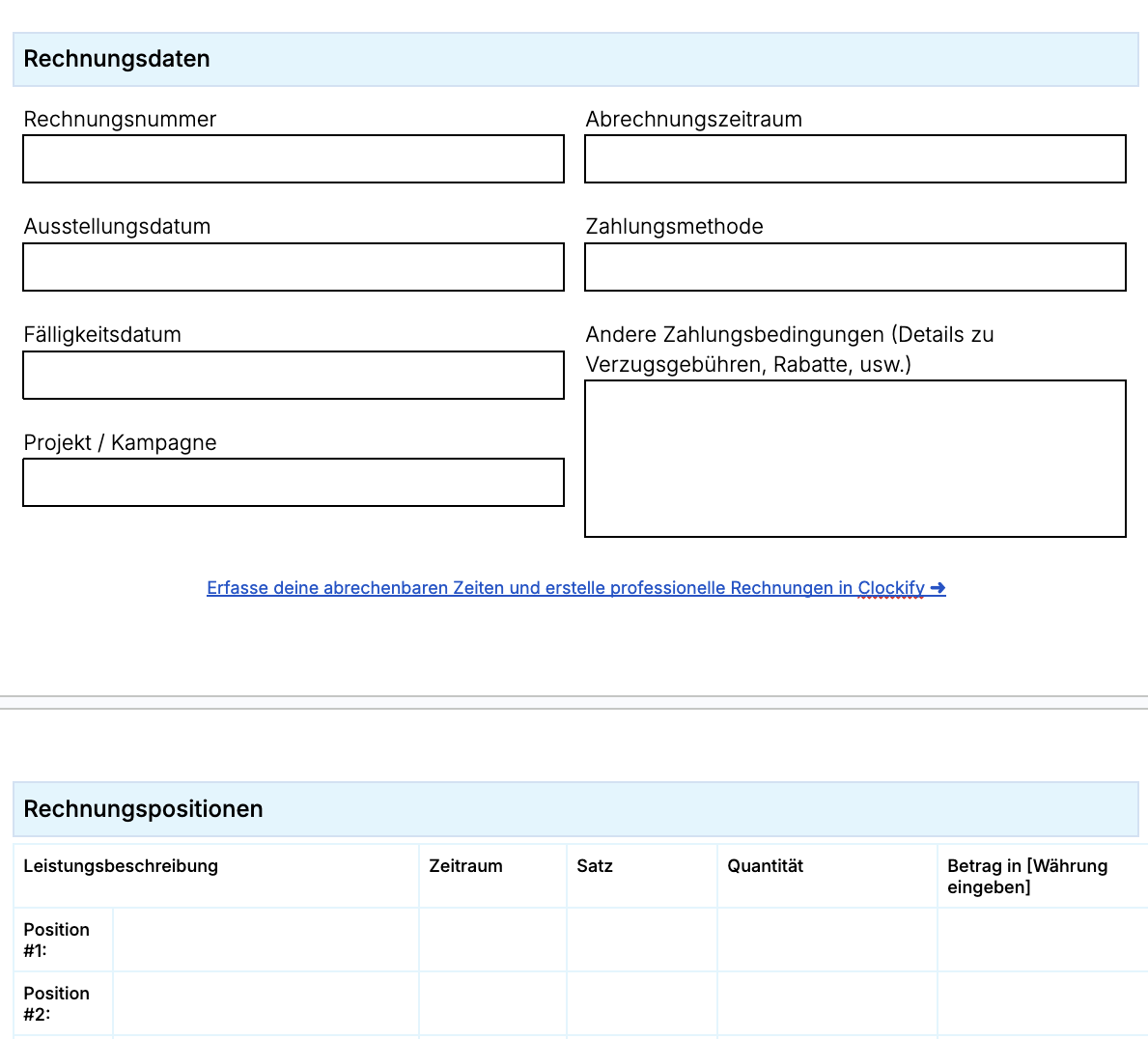
Task: Click the Position #2 Betrag cell
Action: (x=1044, y=1004)
